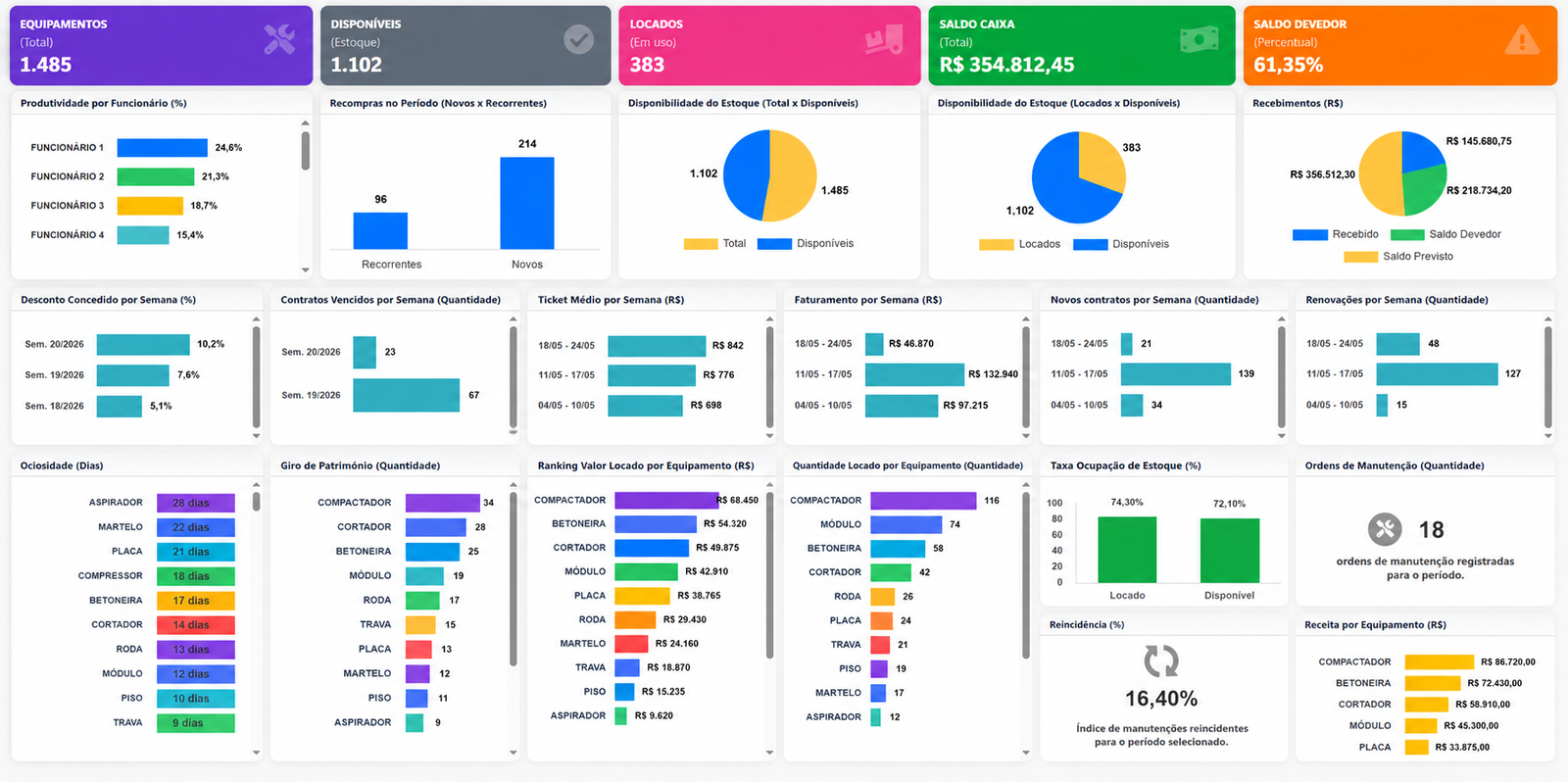Open the Saldo Caixa card
Screen dimensions: 1568x782
coord(1082,46)
